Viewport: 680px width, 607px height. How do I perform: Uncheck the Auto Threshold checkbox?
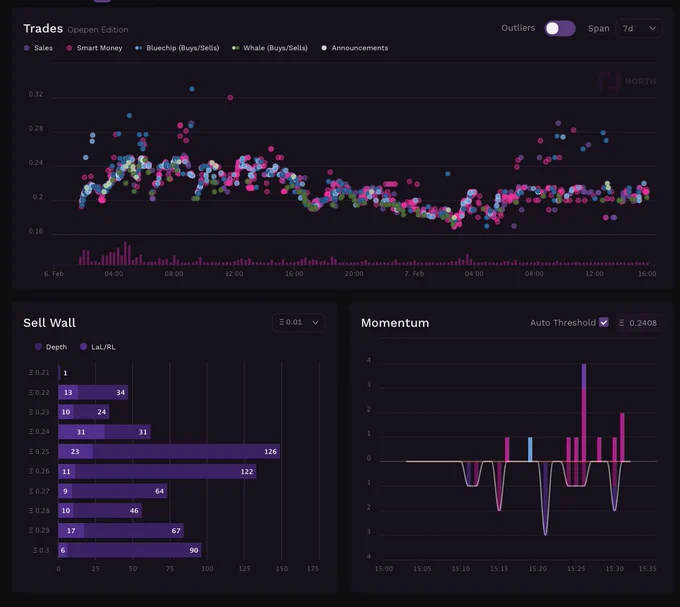point(604,323)
